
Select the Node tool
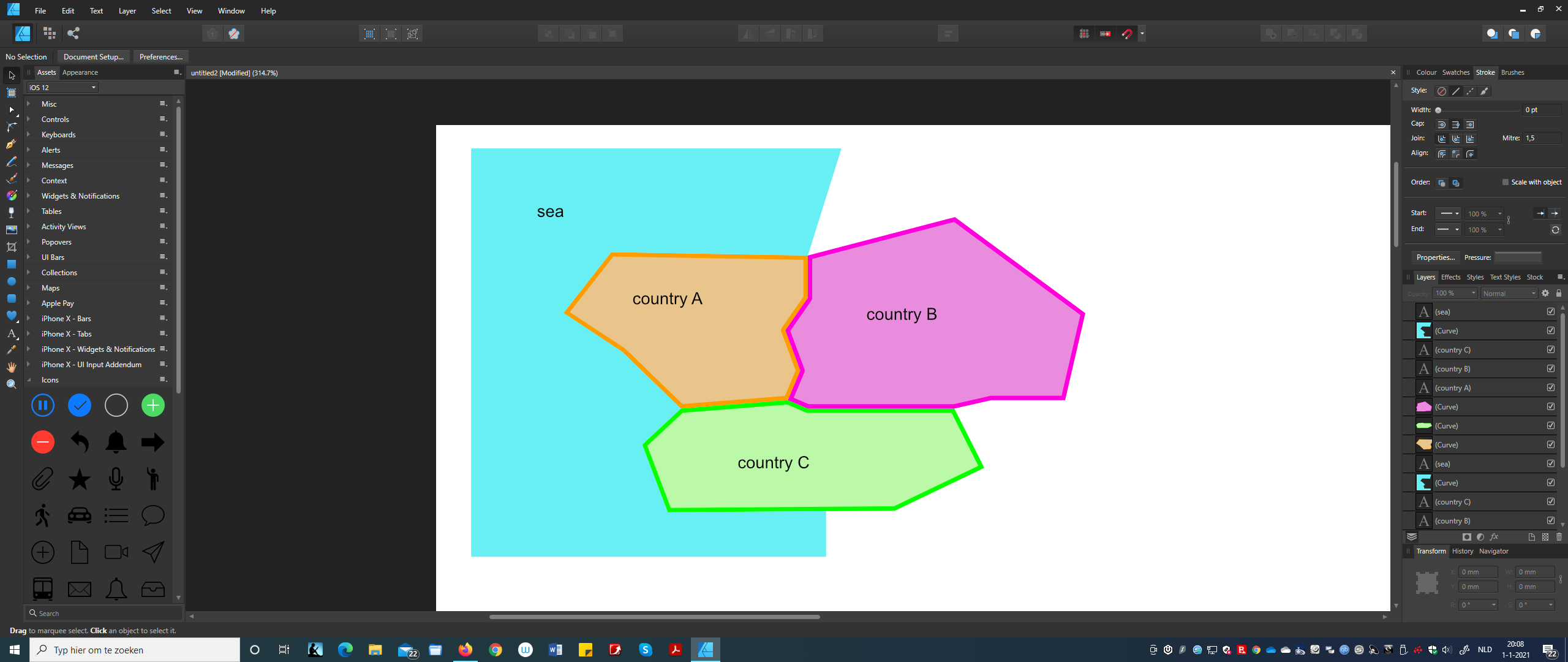coord(11,110)
